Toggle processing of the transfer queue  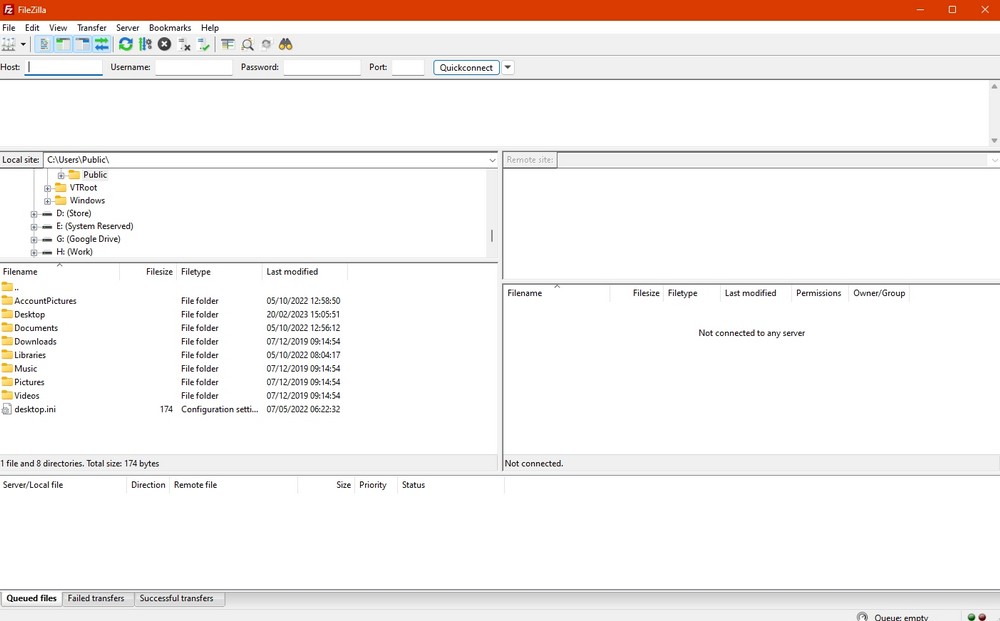tap(145, 44)
